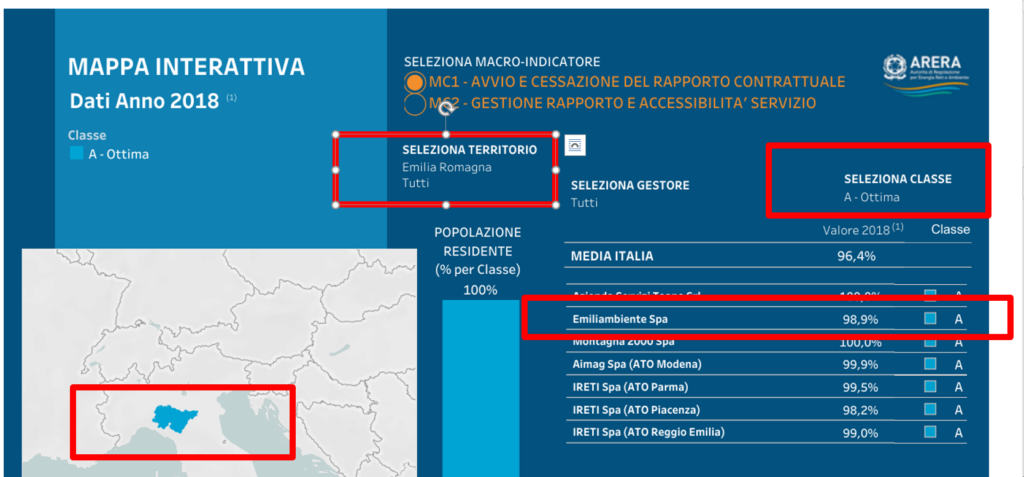Click the MC1 - Avvio e Cessazione label
This screenshot has height=477, width=1024.
(x=637, y=82)
